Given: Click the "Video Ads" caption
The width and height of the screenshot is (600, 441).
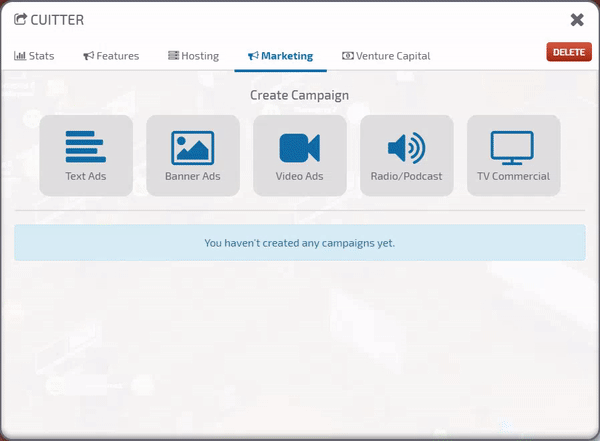Looking at the screenshot, I should (x=300, y=176).
